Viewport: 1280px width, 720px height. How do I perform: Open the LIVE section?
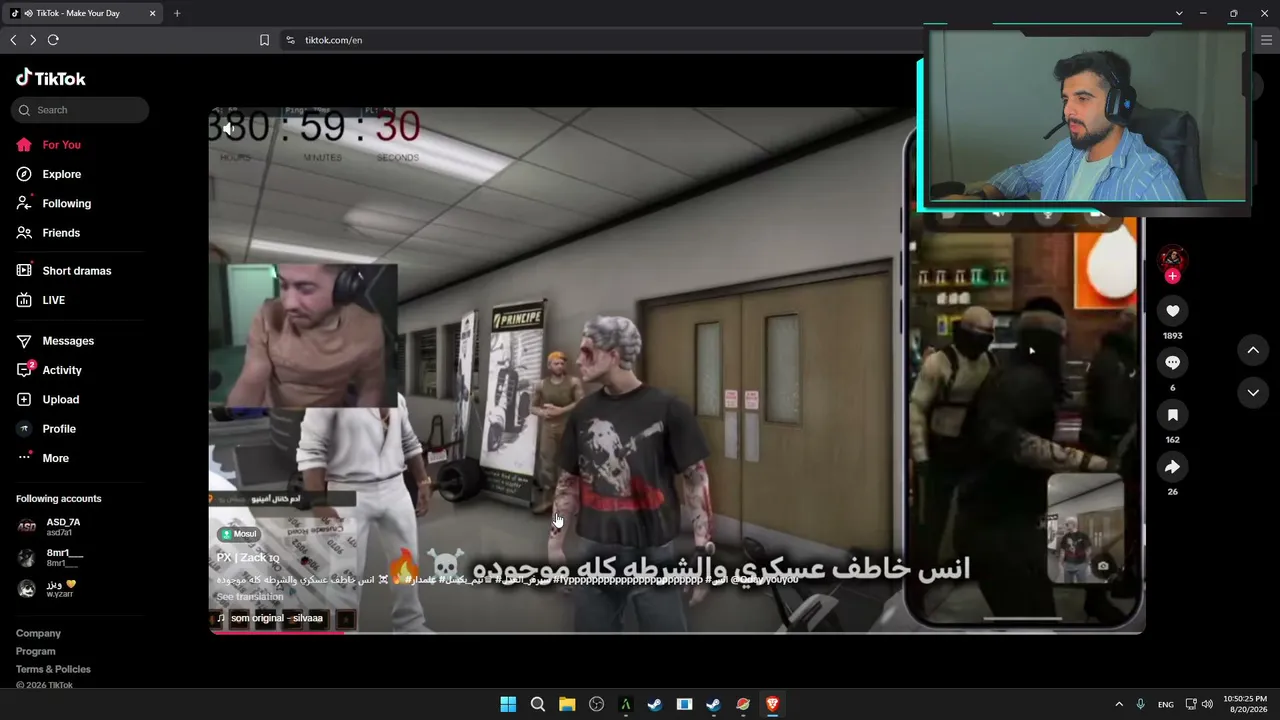40,300
